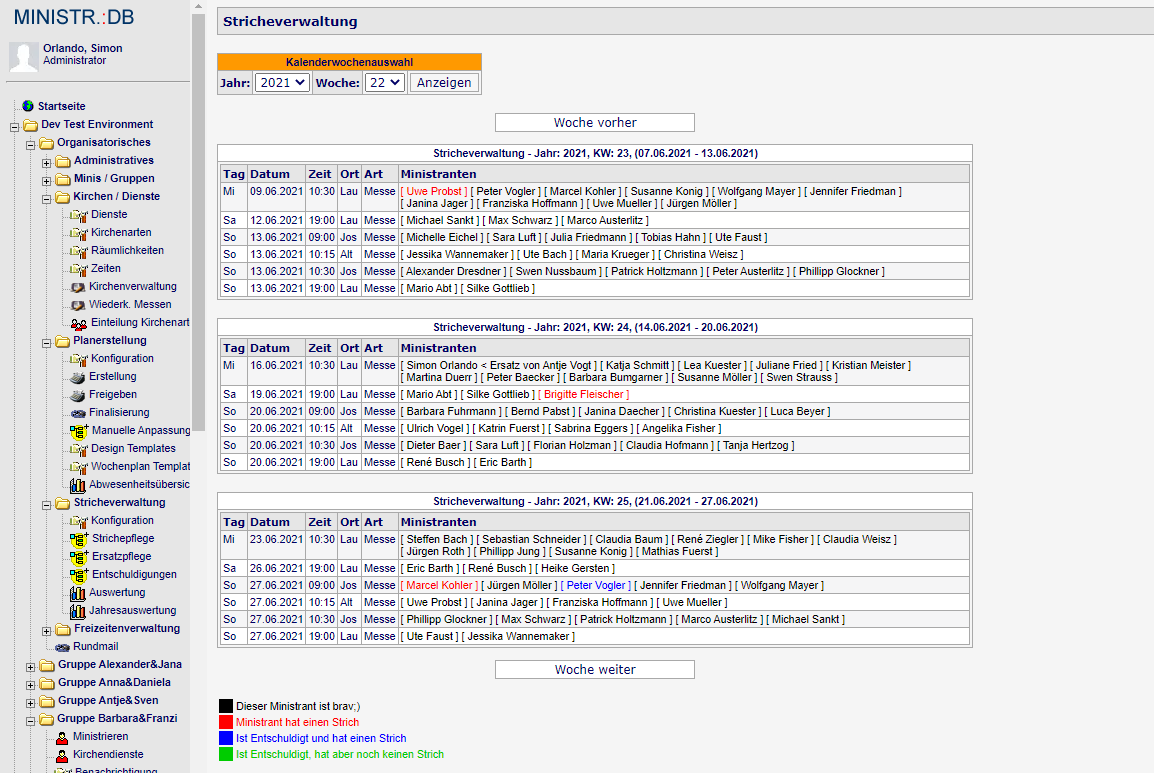Open the Wochenplan Templates entry
The width and height of the screenshot is (1154, 773).
[140, 467]
